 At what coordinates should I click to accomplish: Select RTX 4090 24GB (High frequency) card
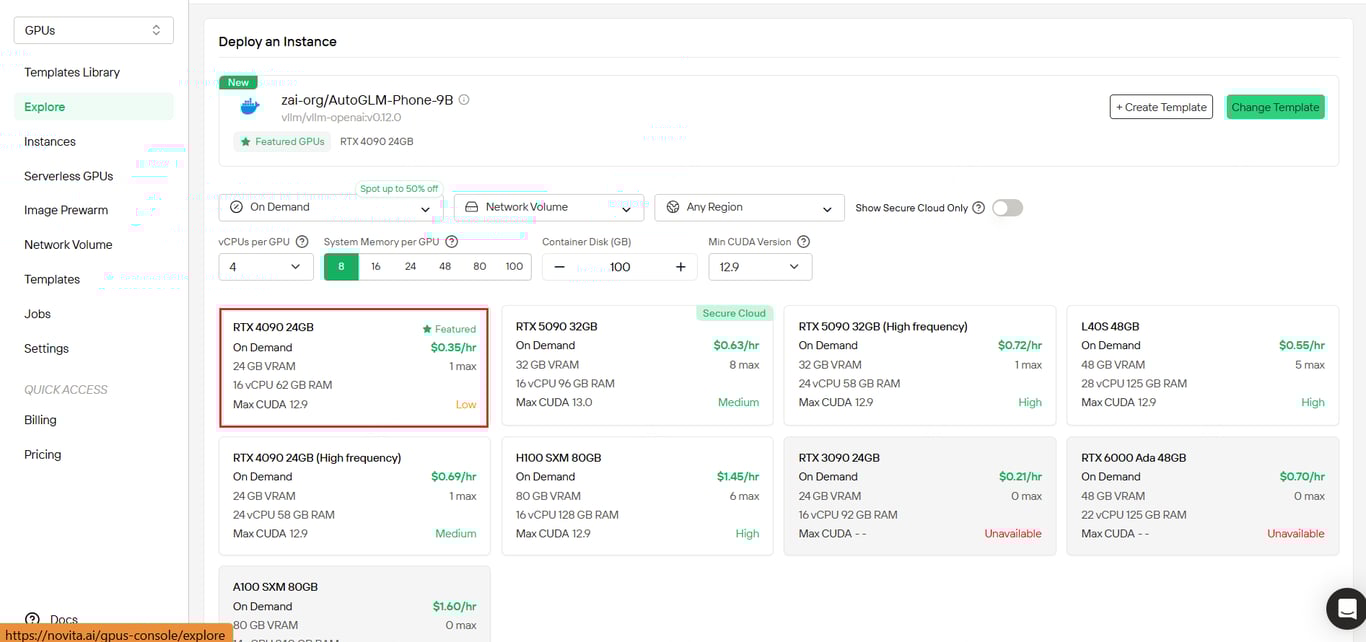(x=354, y=496)
